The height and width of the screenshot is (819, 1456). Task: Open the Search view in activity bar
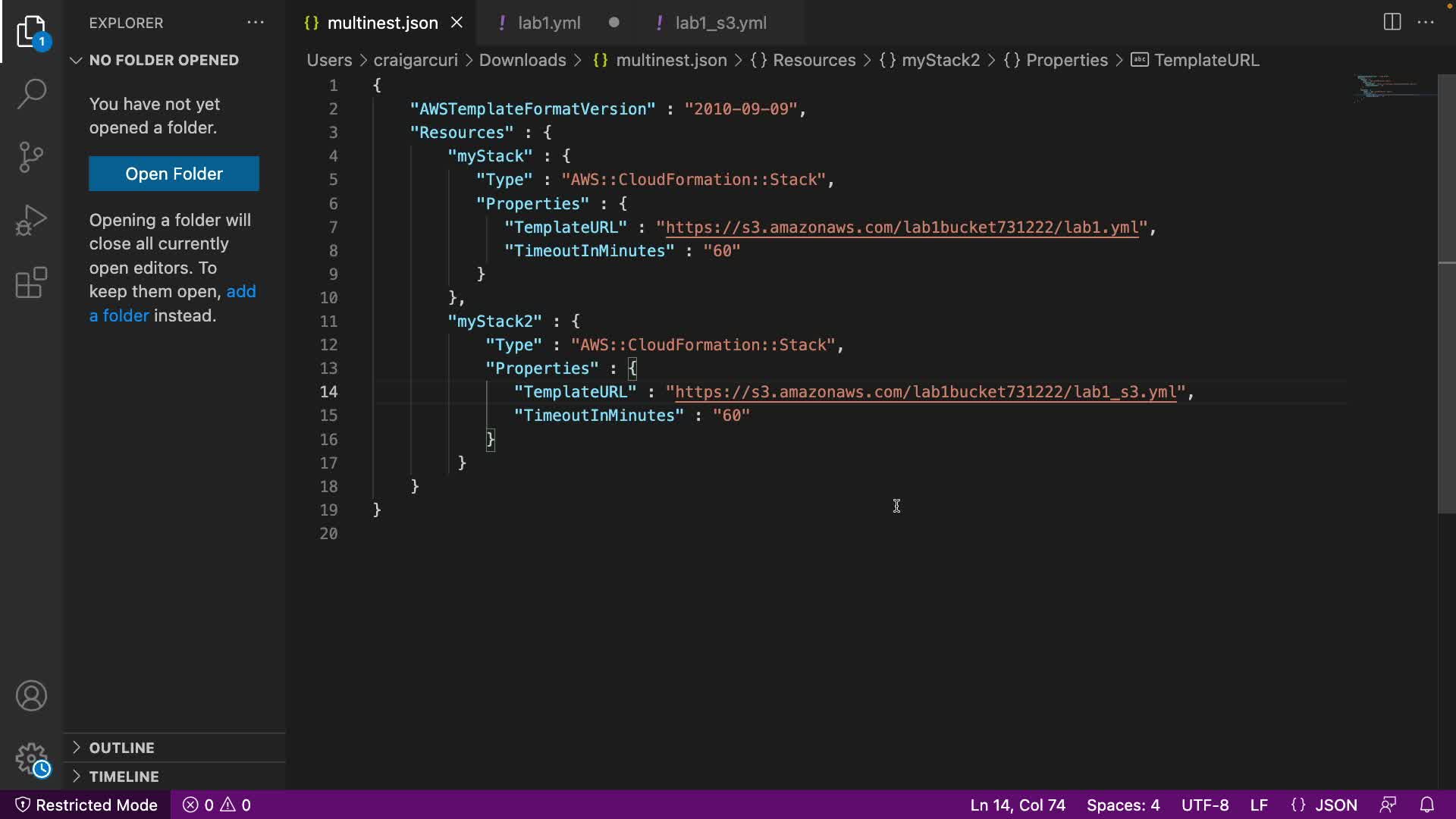coord(31,94)
